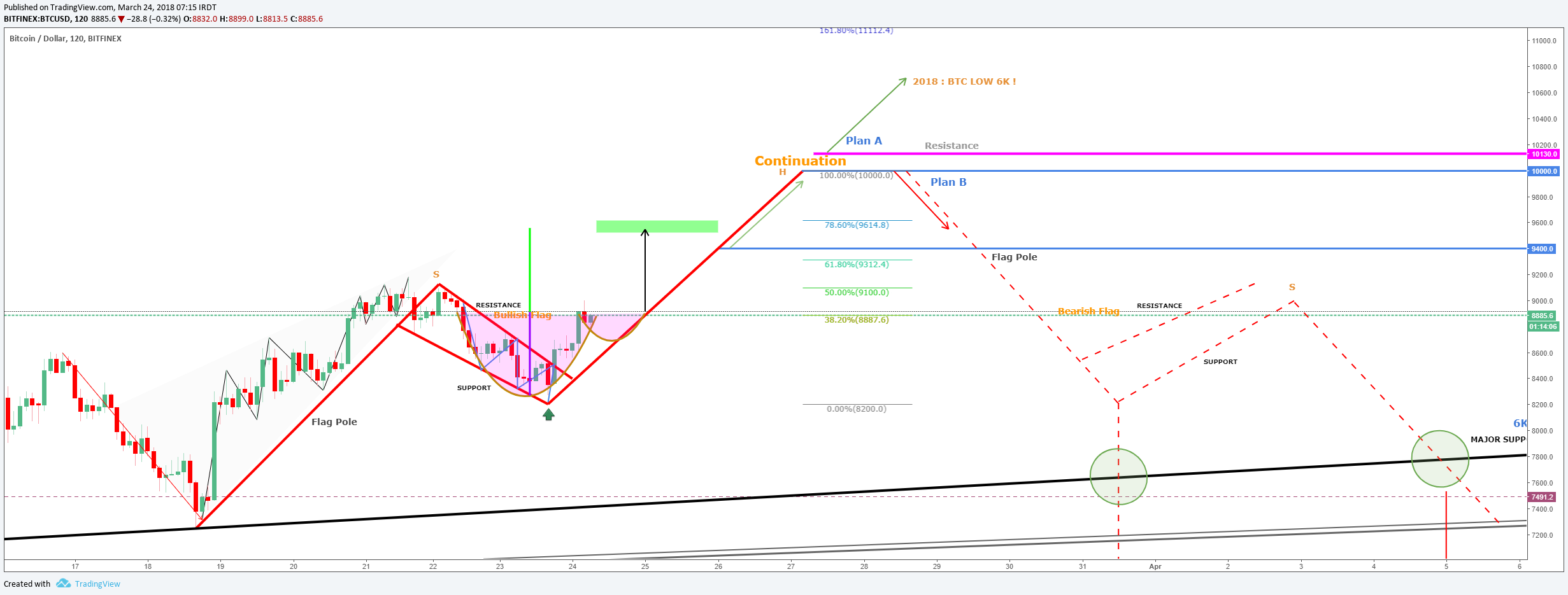Click the 'Bullish Flag' annotation
Viewport: 1568px width, 595px height.
click(x=522, y=315)
